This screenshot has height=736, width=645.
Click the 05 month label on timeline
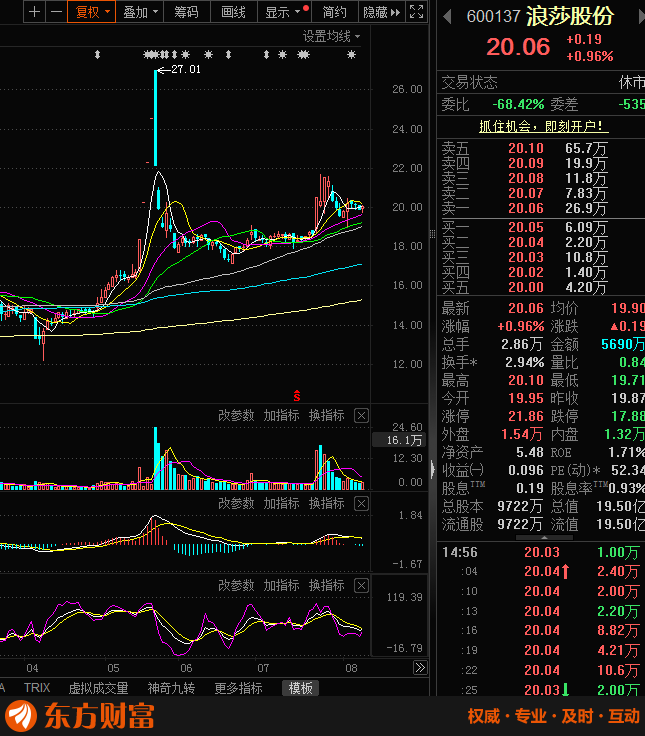(113, 667)
